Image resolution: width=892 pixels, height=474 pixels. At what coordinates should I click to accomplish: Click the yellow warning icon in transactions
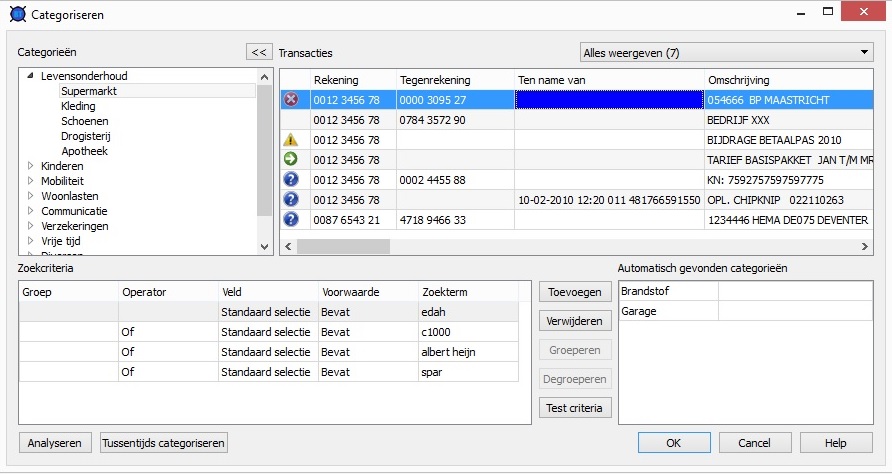pos(291,140)
